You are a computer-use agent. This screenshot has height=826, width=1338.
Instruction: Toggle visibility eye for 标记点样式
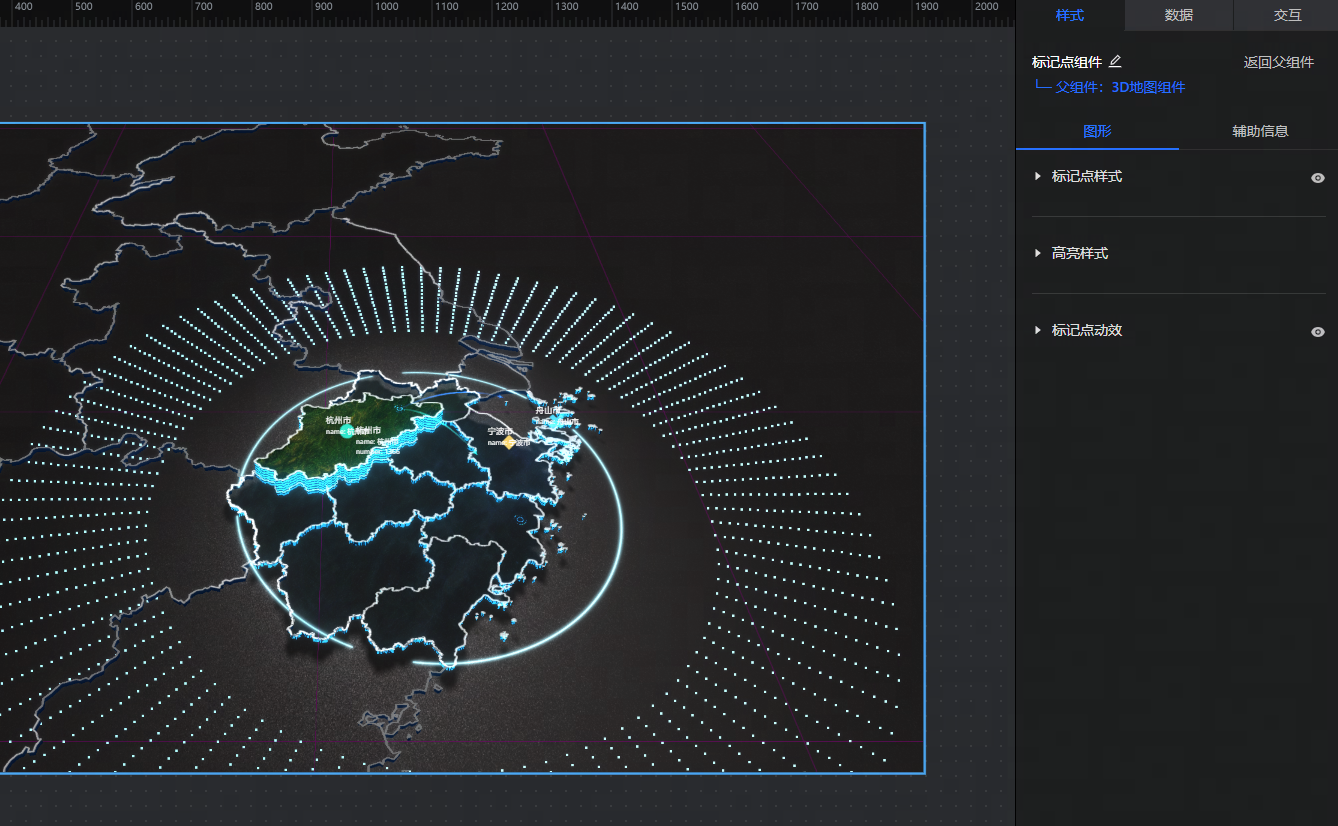(1317, 178)
